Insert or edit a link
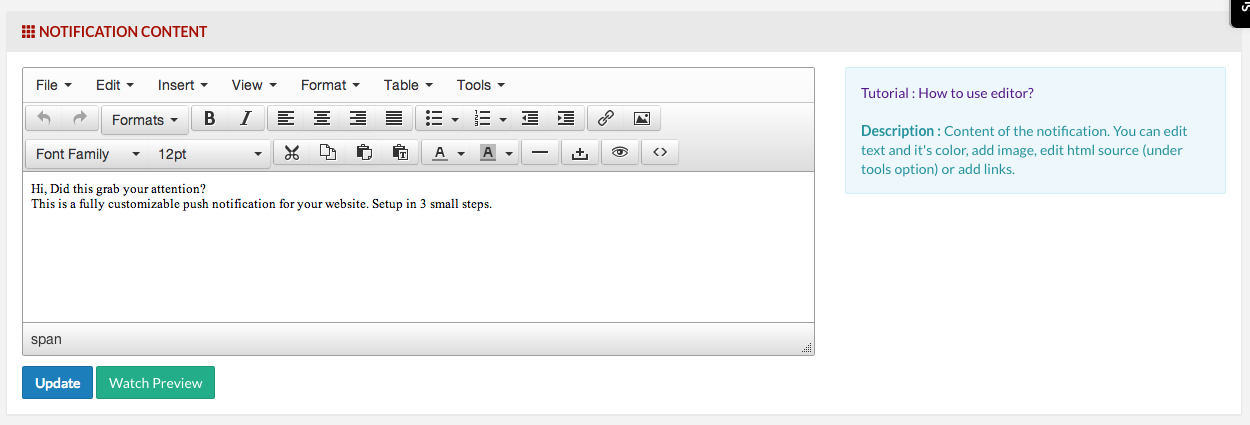 (606, 119)
